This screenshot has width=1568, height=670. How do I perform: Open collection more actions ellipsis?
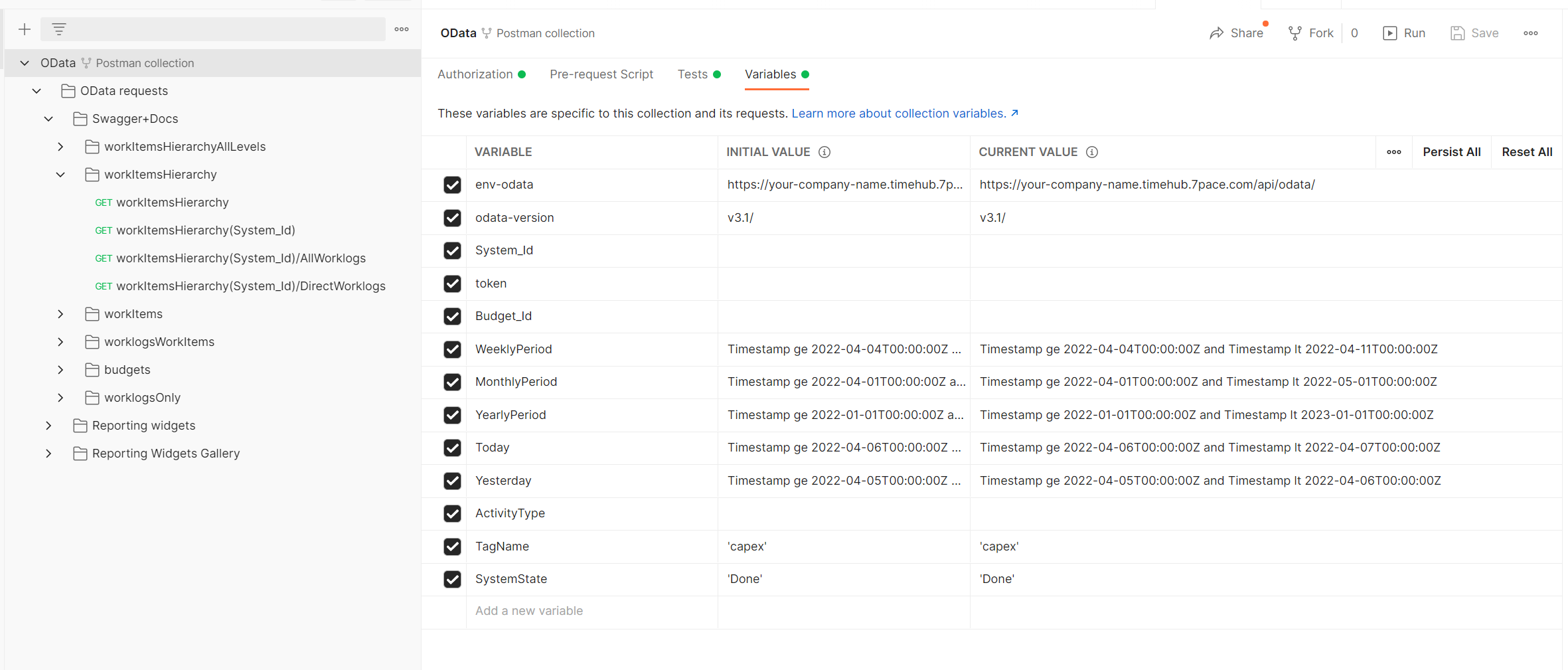point(1531,33)
